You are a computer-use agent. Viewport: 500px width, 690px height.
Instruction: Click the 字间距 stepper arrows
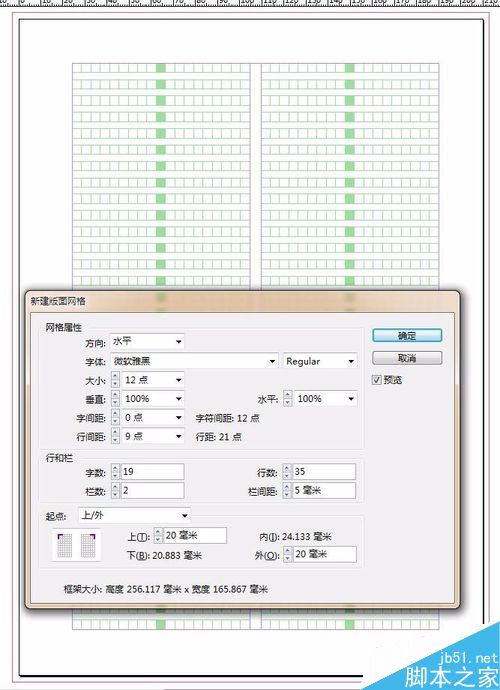coord(115,418)
